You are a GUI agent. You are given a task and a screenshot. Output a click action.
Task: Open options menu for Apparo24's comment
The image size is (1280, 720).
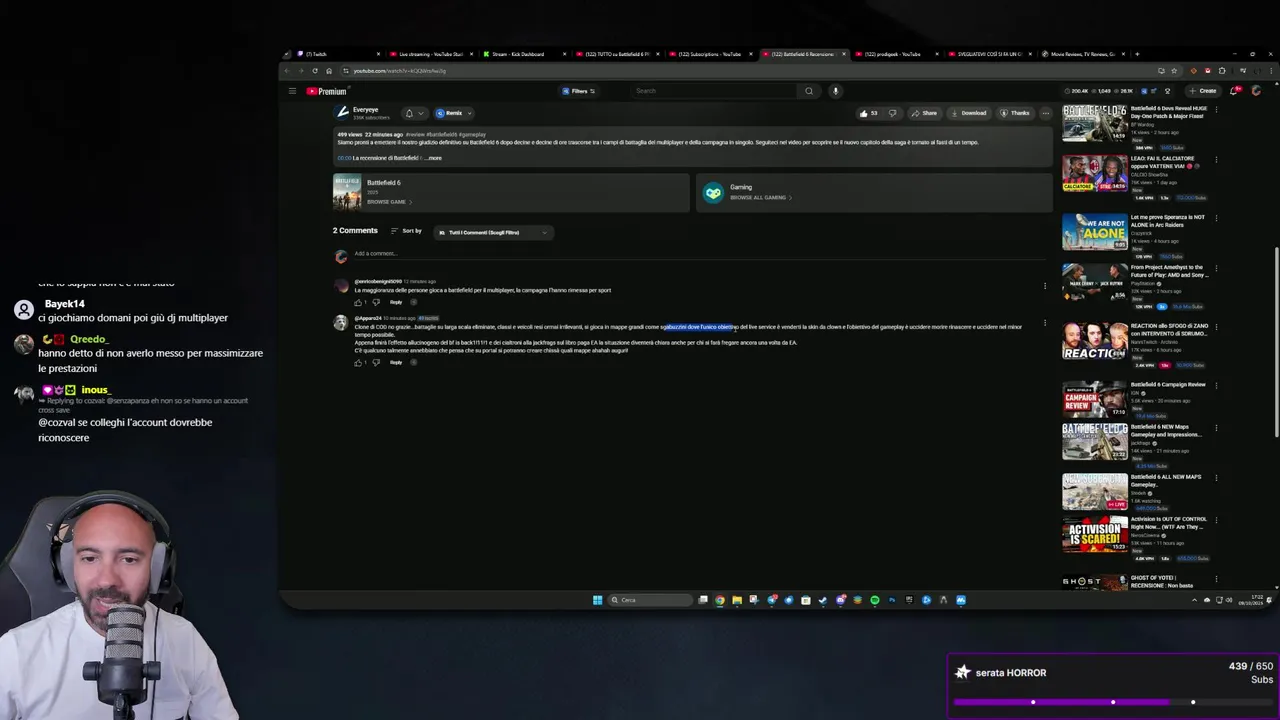1045,323
